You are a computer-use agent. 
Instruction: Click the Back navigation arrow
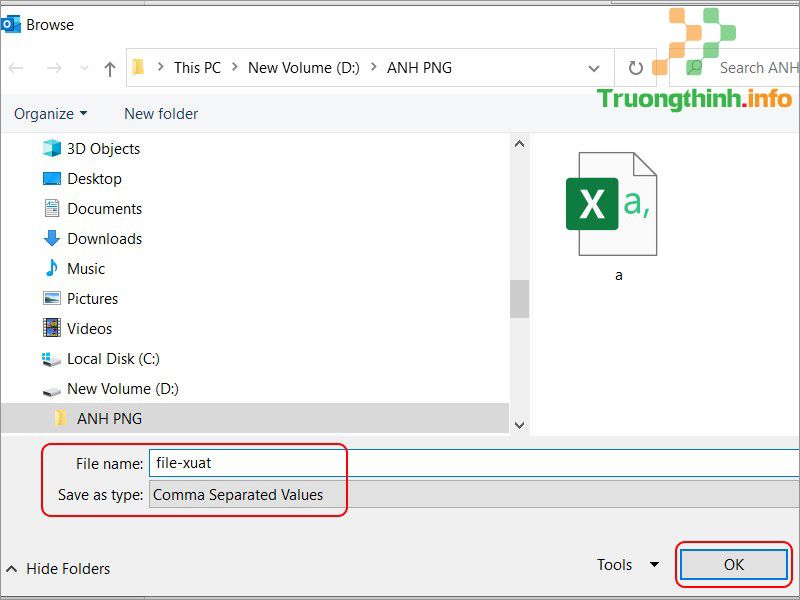click(16, 68)
